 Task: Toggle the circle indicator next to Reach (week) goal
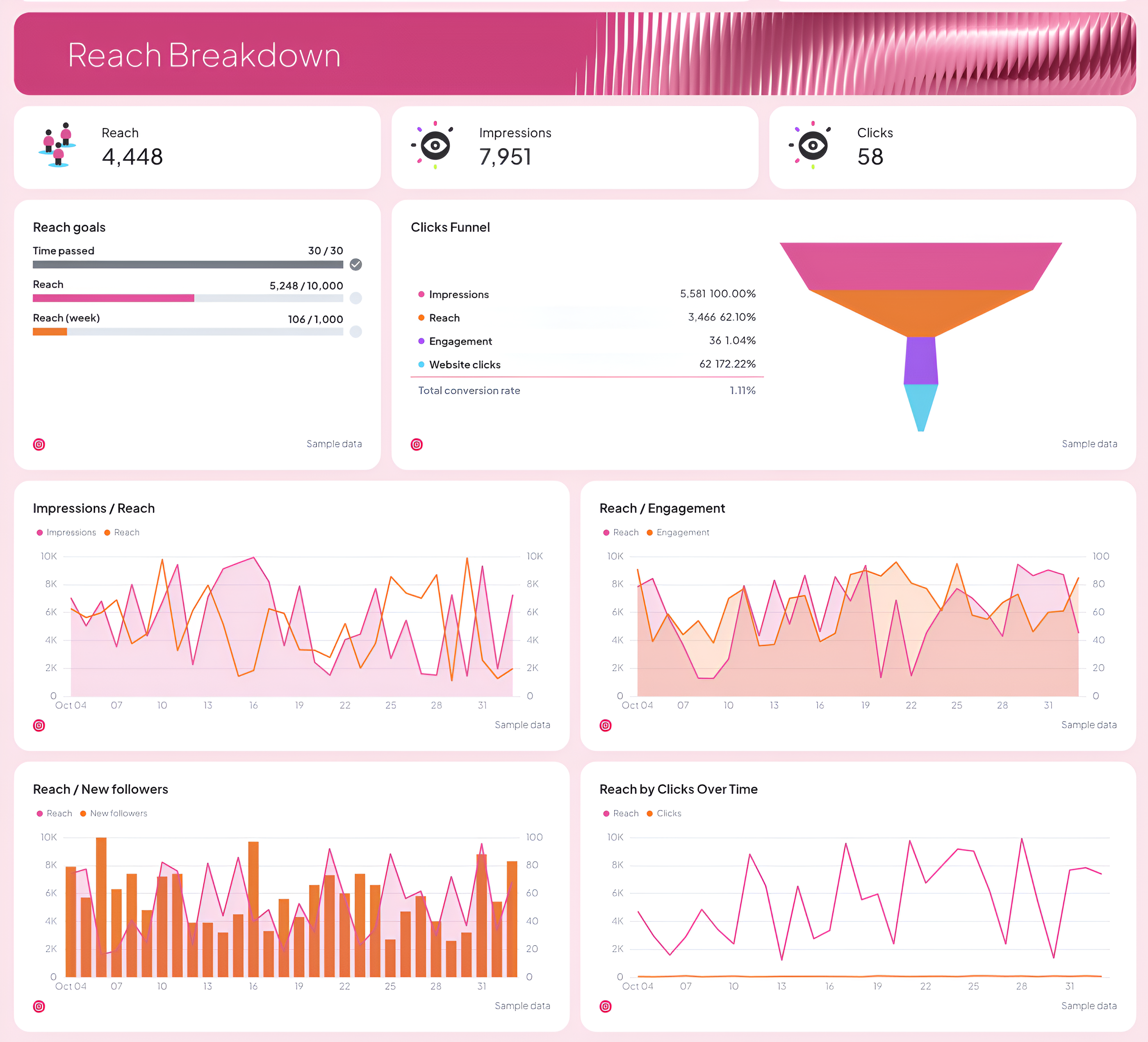[x=355, y=331]
